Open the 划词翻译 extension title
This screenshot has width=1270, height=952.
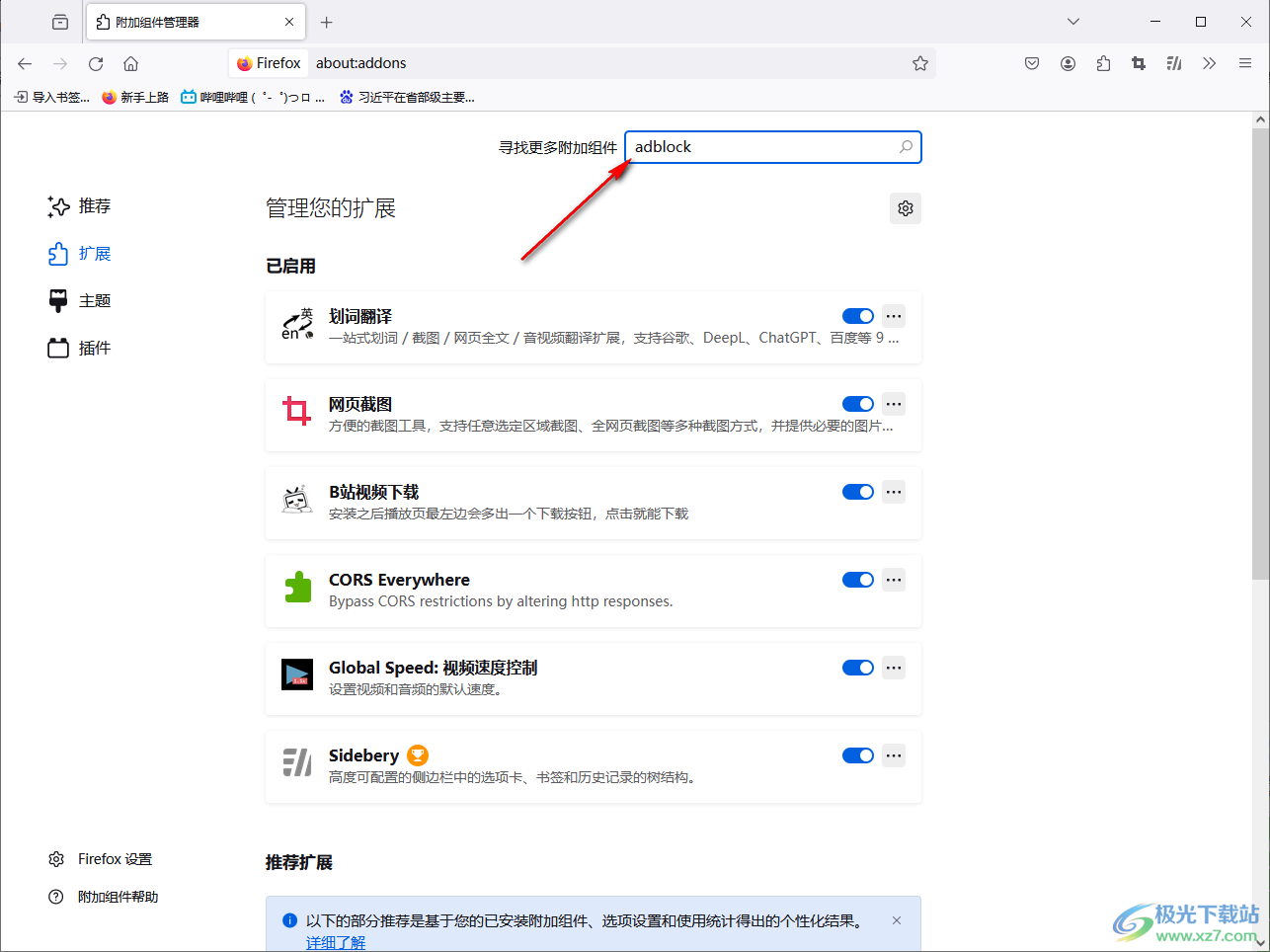tap(360, 316)
